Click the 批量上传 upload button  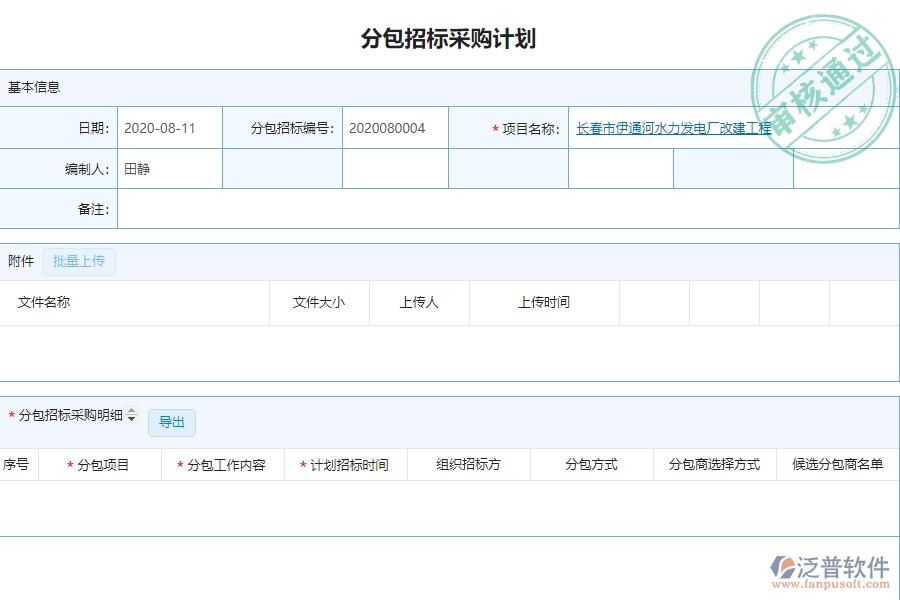coord(78,261)
